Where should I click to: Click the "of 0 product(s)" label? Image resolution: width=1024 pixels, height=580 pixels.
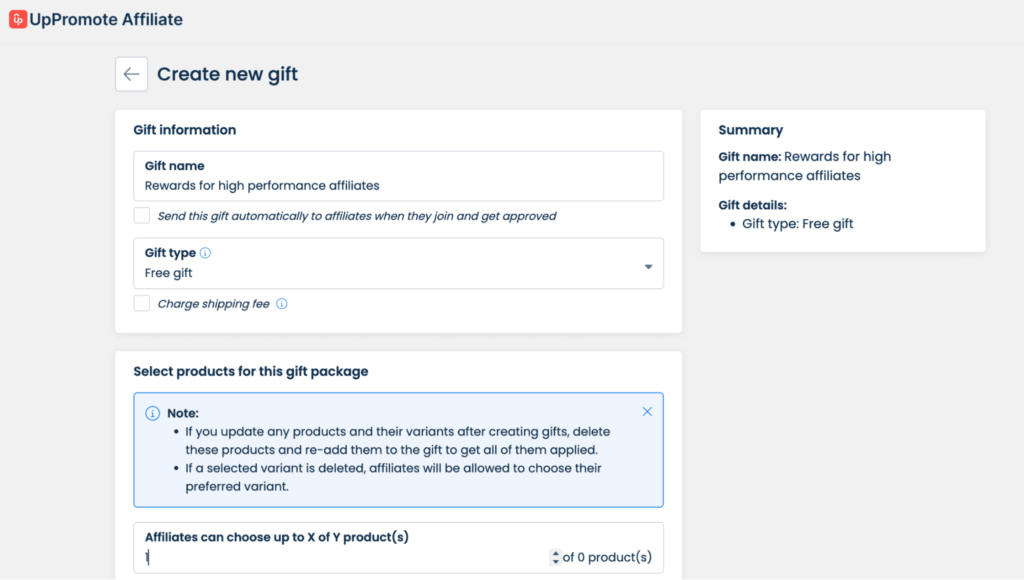tap(607, 558)
